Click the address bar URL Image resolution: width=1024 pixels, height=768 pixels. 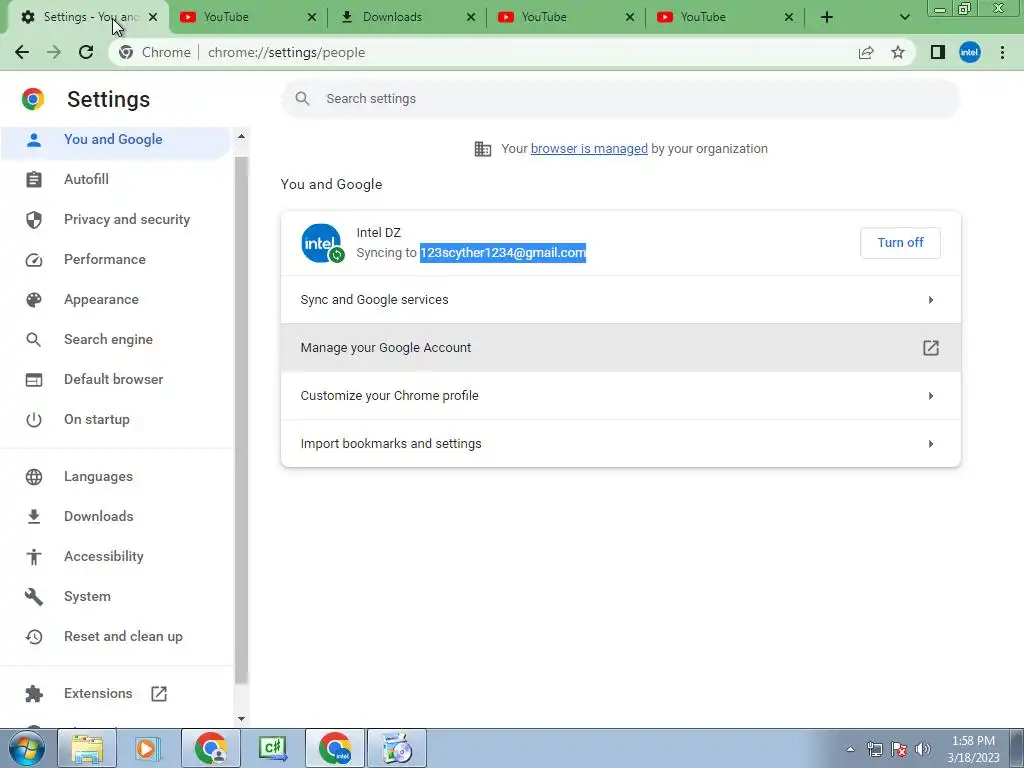pyautogui.click(x=286, y=52)
